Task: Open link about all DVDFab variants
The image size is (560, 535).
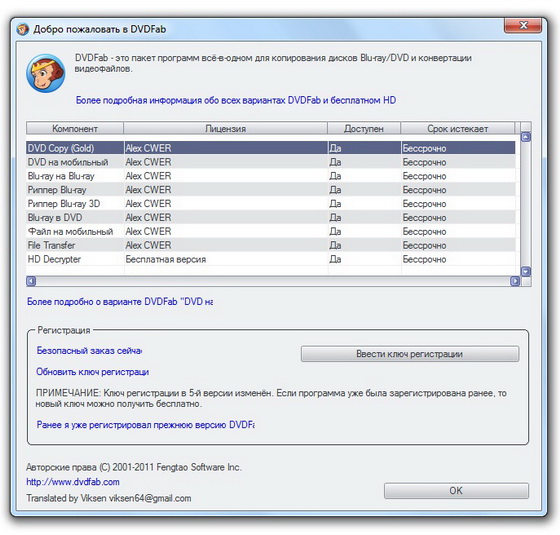Action: [x=236, y=100]
